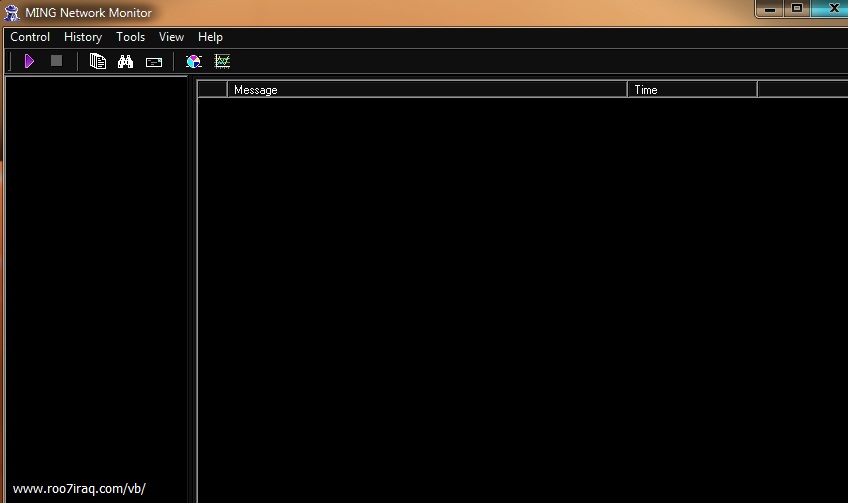Open the Help menu

[210, 37]
